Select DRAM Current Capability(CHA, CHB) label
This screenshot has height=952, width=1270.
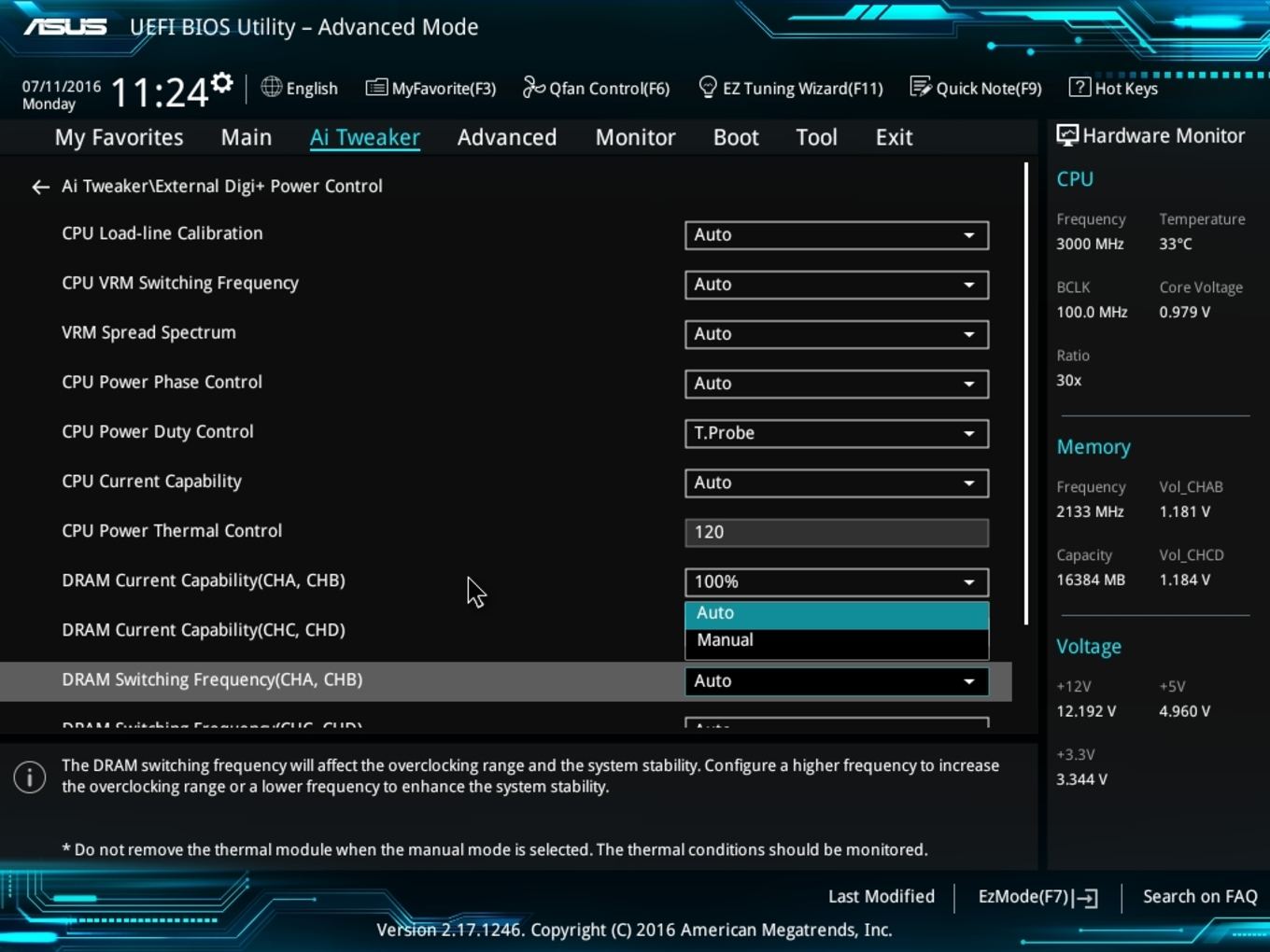204,581
